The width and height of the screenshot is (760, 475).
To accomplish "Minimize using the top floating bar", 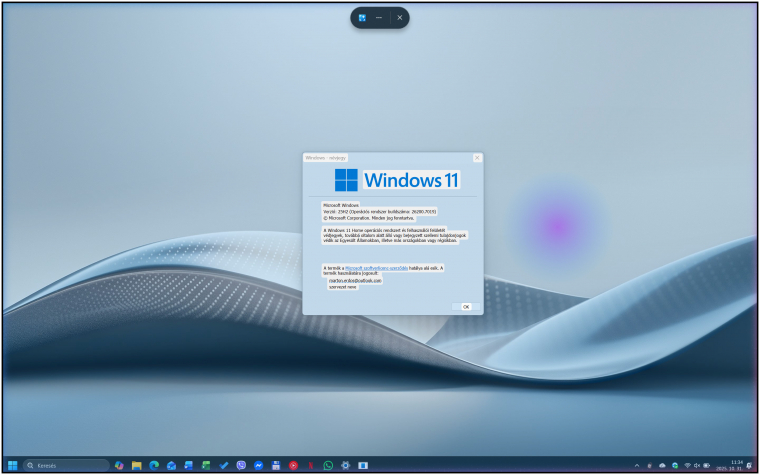I will click(x=380, y=17).
